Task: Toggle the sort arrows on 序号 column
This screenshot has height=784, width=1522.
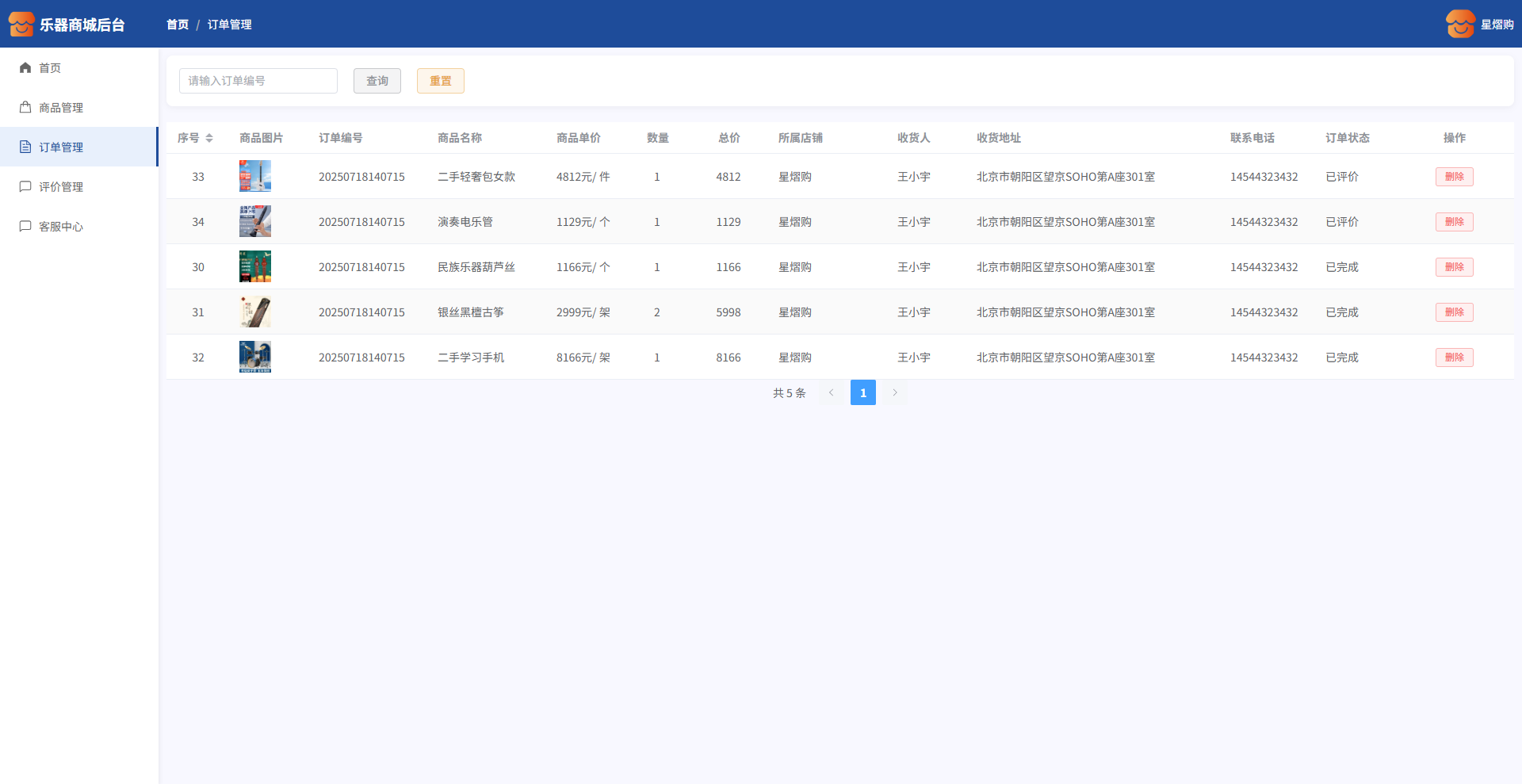Action: [209, 138]
